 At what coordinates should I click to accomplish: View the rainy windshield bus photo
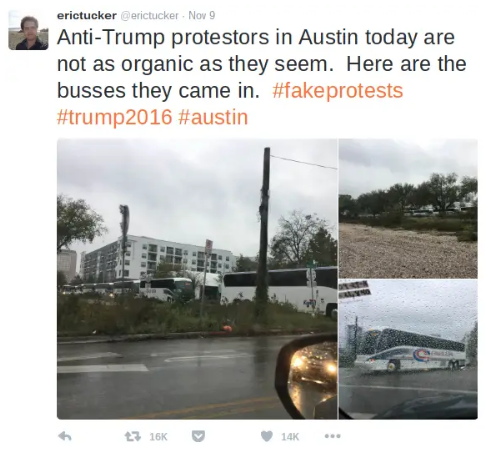pyautogui.click(x=408, y=349)
